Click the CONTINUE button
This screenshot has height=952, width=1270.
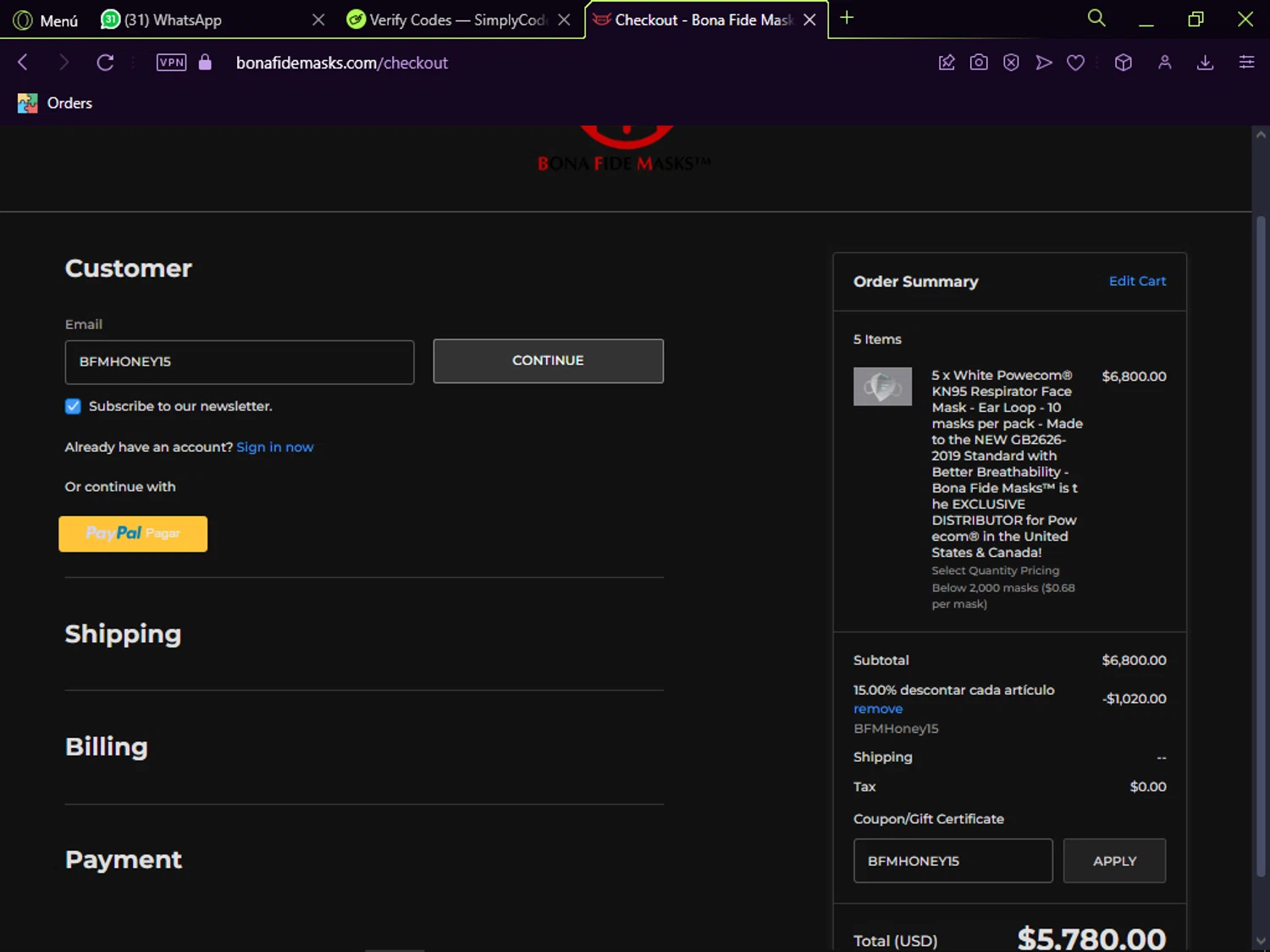coord(548,361)
